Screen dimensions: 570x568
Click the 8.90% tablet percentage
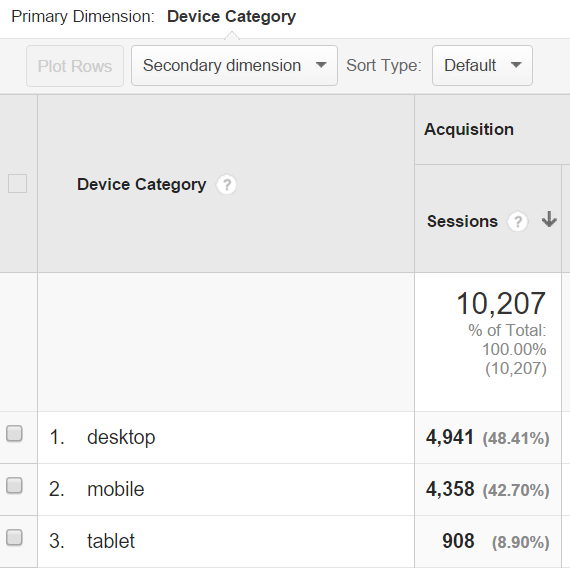click(521, 542)
